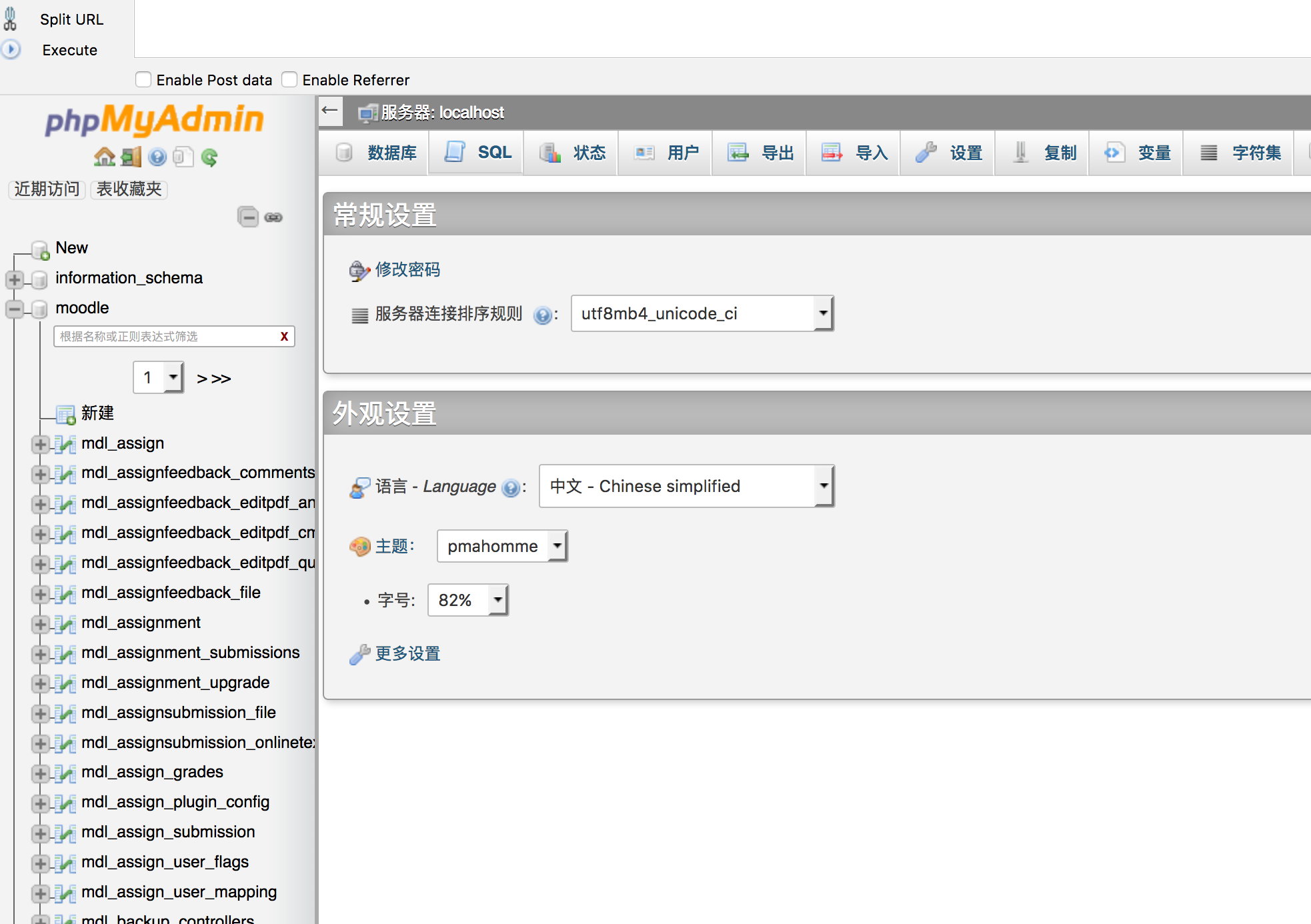Click the link with main panel chain icon
This screenshot has width=1311, height=924.
(273, 217)
